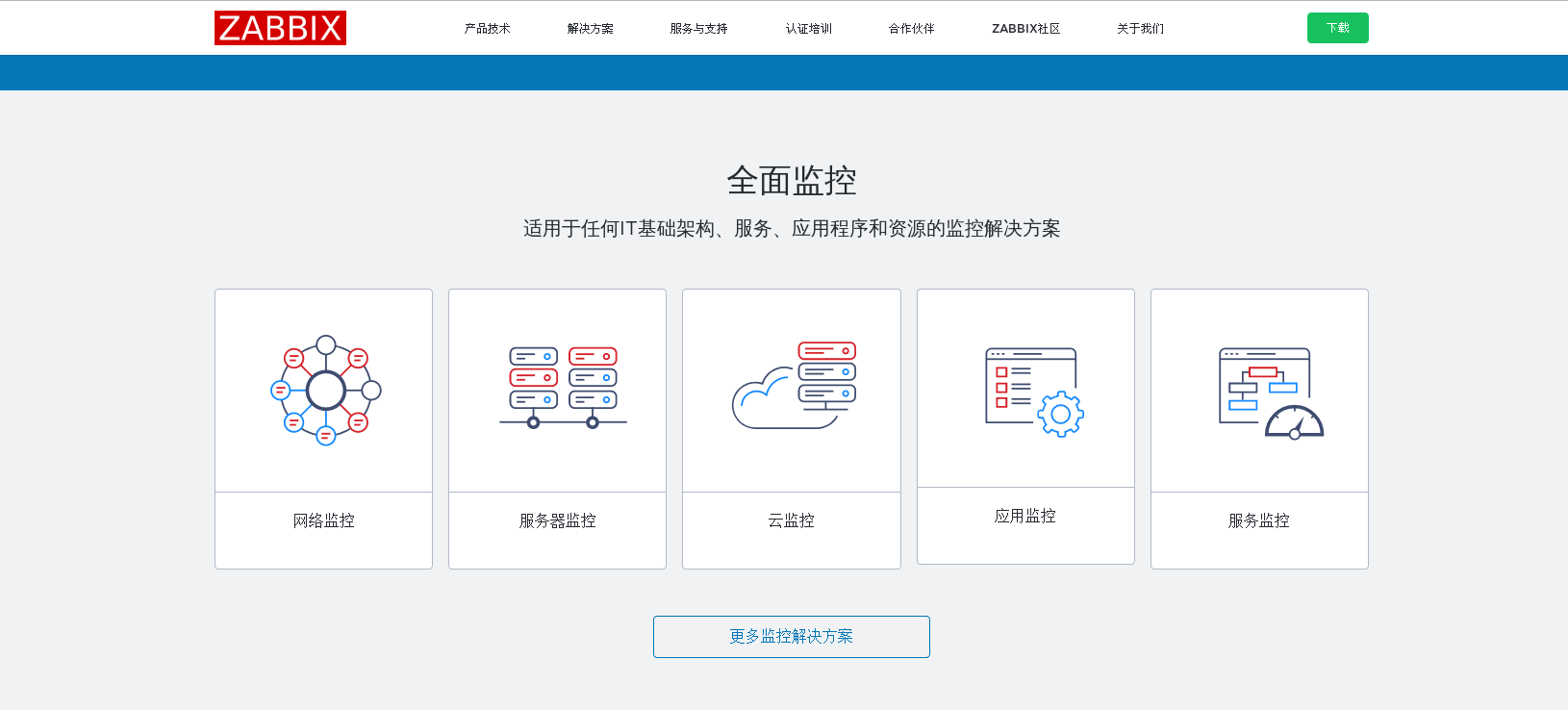Image resolution: width=1568 pixels, height=710 pixels.
Task: Open the 服务与支持 menu
Action: 698,29
